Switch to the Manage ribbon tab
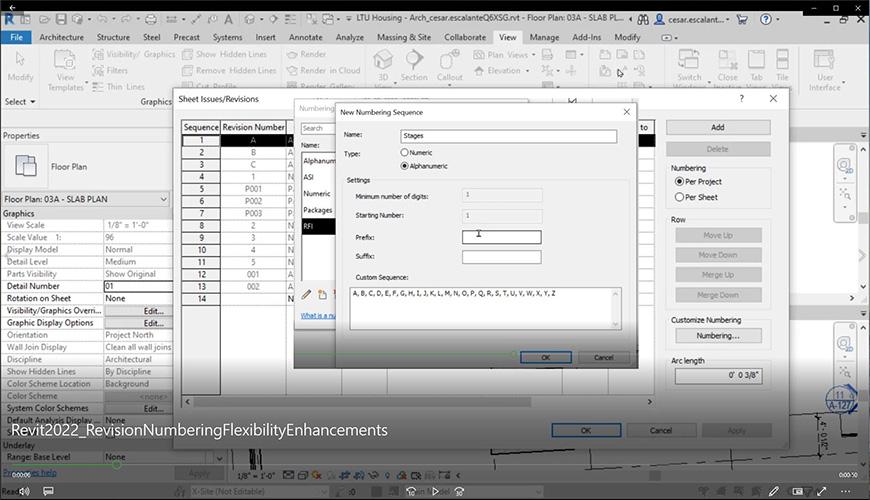This screenshot has height=500, width=870. [x=544, y=37]
